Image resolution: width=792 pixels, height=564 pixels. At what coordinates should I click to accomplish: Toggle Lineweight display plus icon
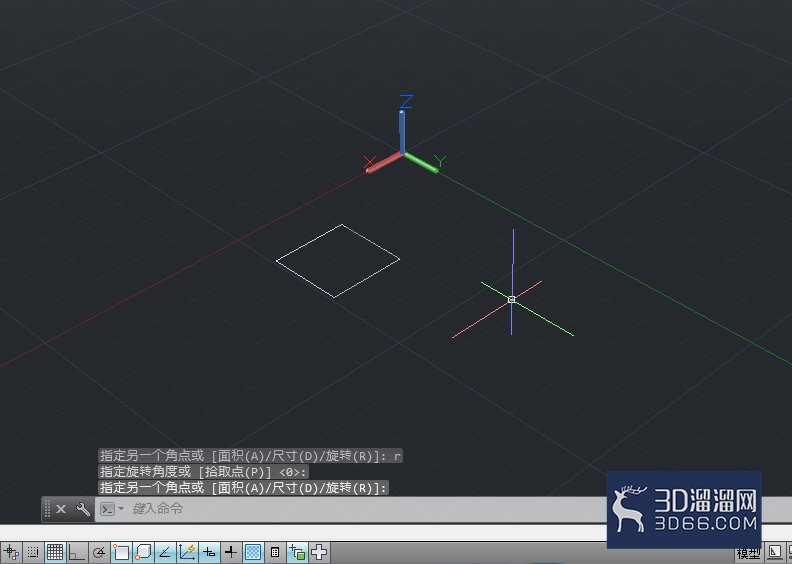(x=230, y=552)
